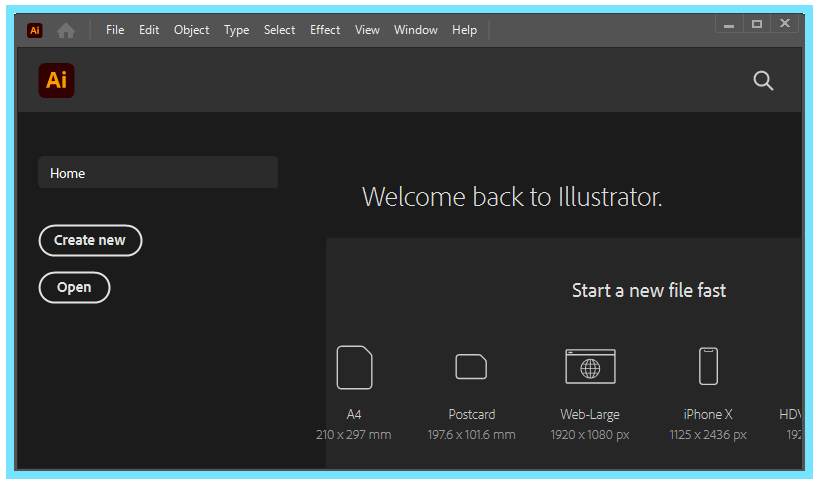Select the Home sidebar tab

[x=158, y=172]
